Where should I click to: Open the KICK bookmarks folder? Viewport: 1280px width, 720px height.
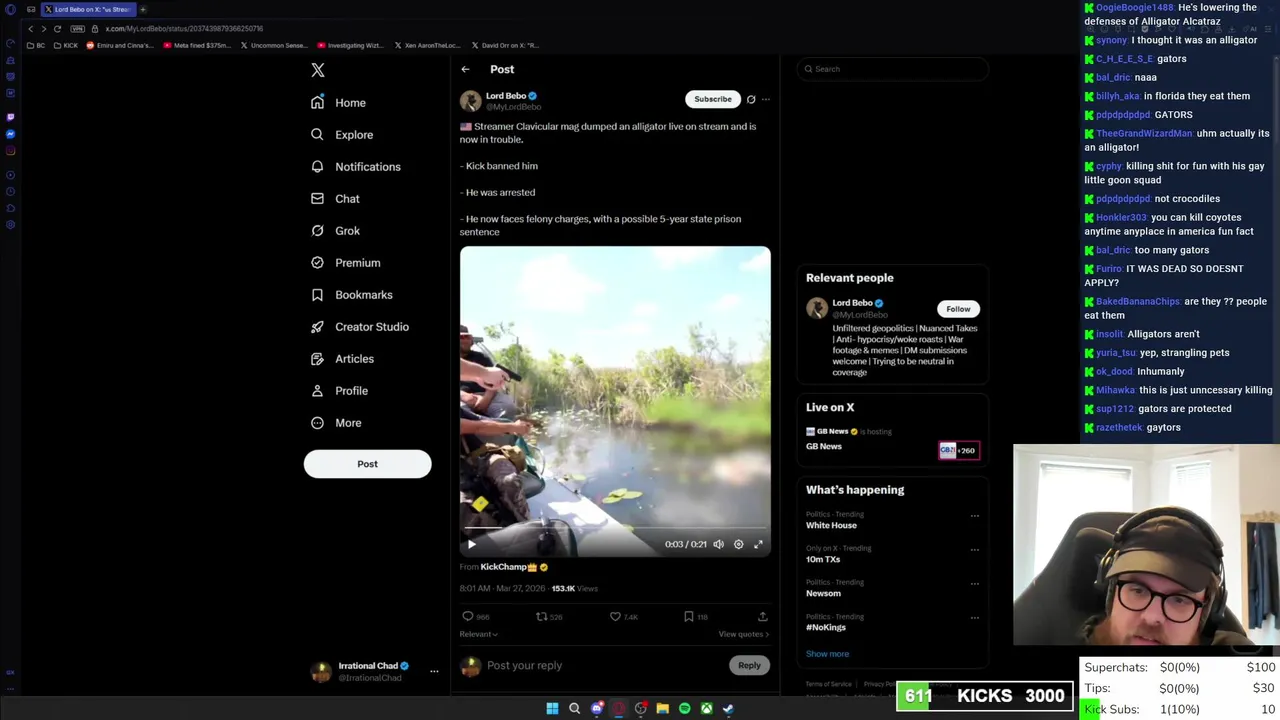coord(66,45)
